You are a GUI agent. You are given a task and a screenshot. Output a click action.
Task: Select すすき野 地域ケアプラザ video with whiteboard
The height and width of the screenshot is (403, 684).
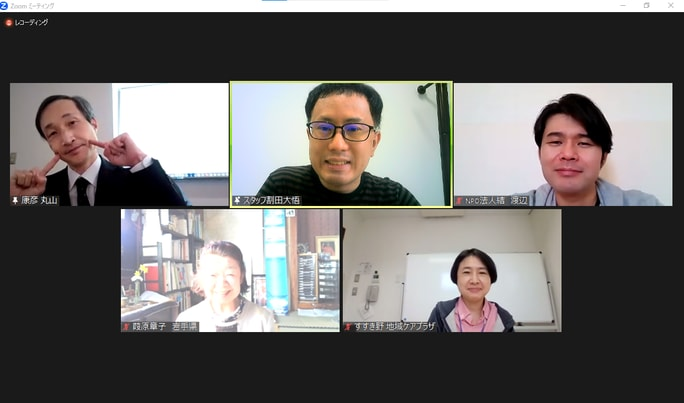pyautogui.click(x=452, y=270)
